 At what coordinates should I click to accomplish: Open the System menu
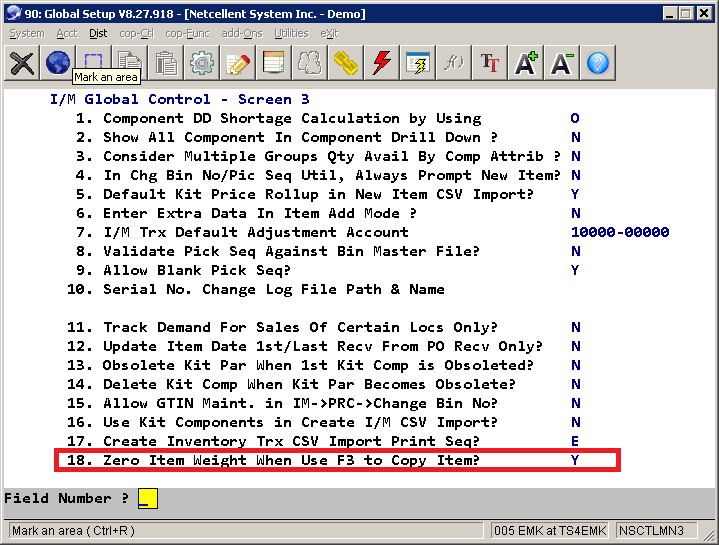(x=26, y=33)
